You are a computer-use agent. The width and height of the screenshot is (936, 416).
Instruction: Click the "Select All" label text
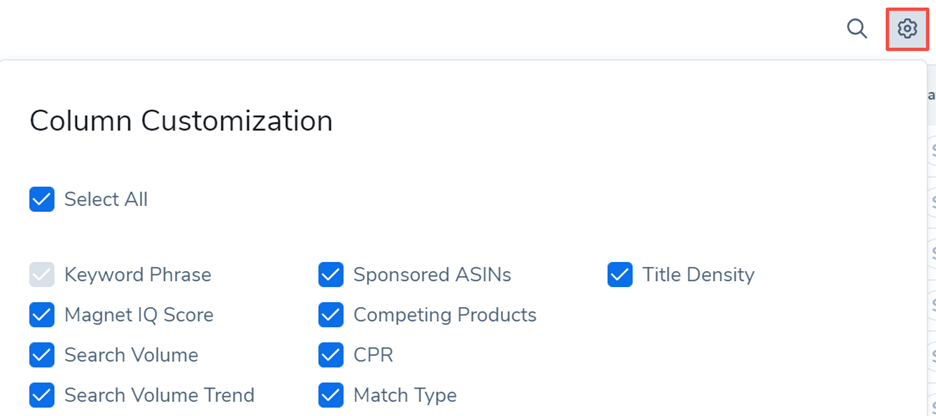pos(106,199)
